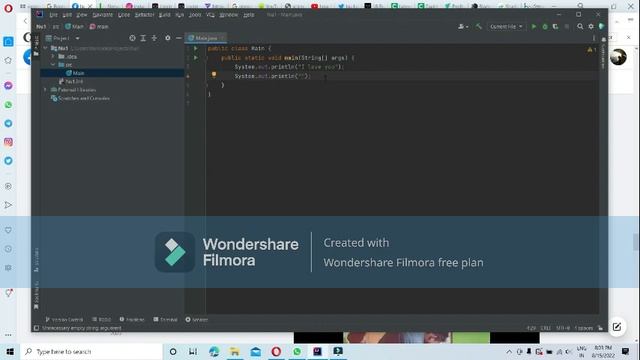This screenshot has height=360, width=640.
Task: Open the Help menu
Action: point(249,15)
